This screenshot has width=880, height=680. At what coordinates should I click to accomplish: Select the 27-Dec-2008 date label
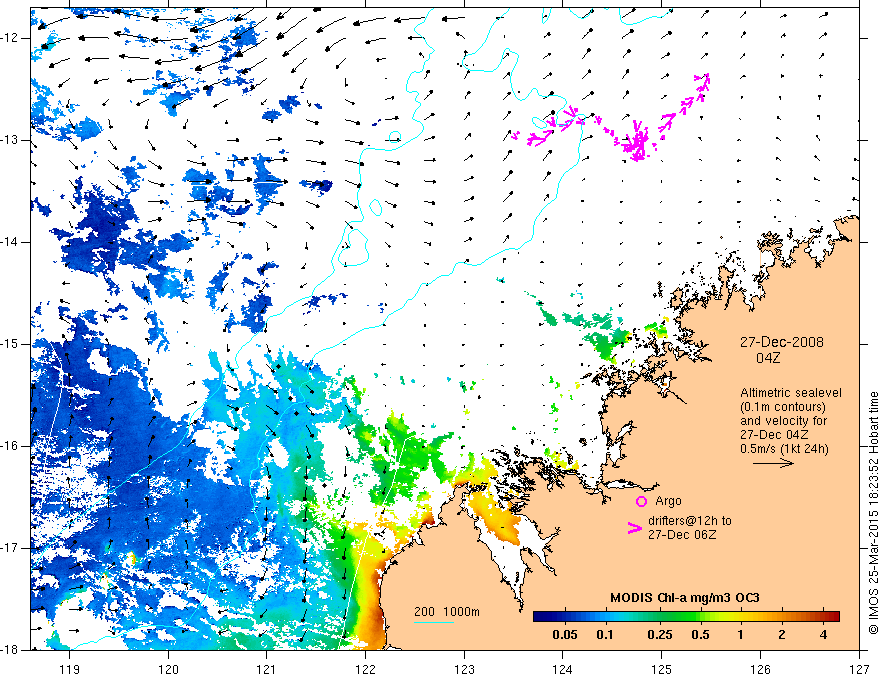[782, 342]
